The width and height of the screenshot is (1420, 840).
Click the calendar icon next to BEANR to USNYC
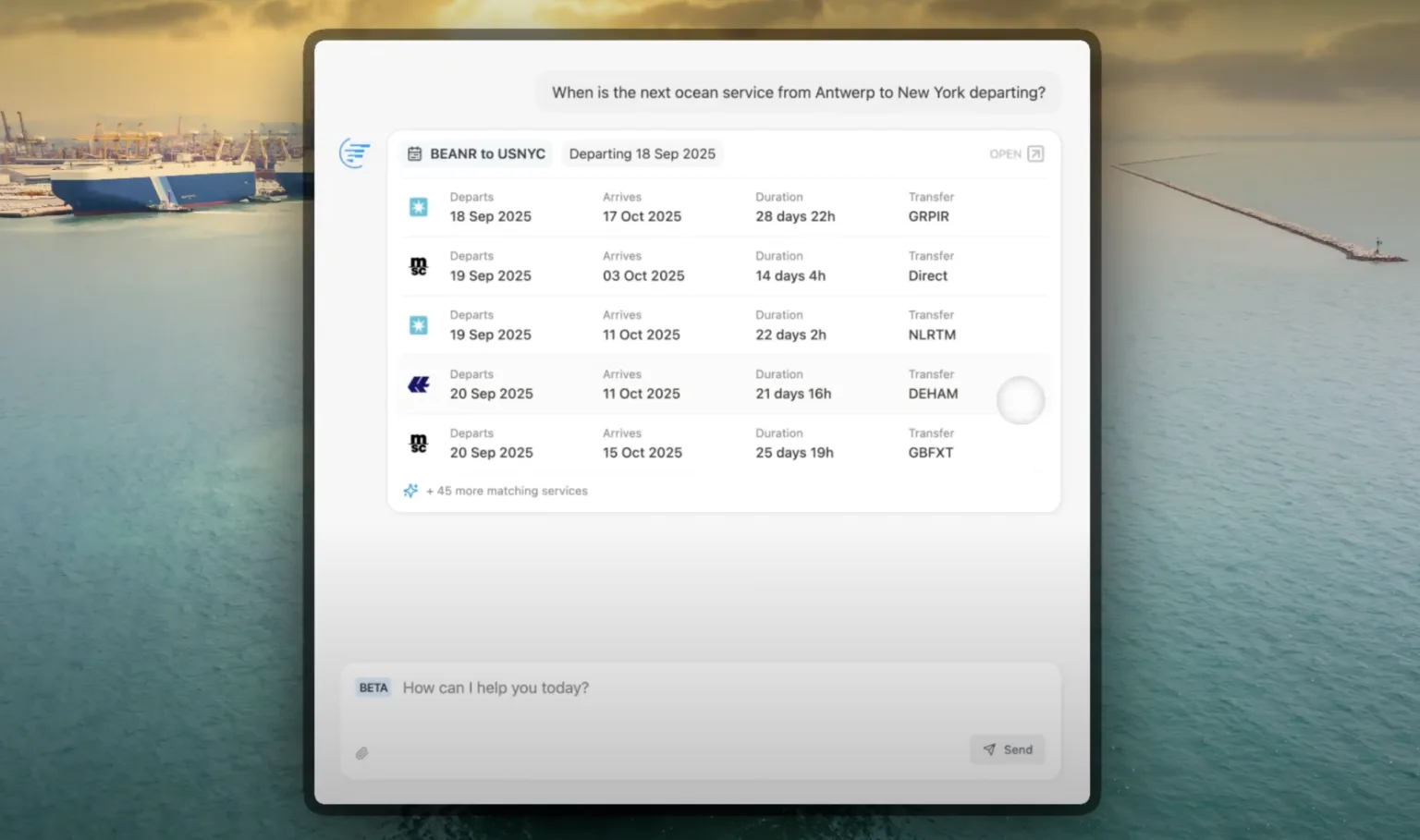(415, 154)
